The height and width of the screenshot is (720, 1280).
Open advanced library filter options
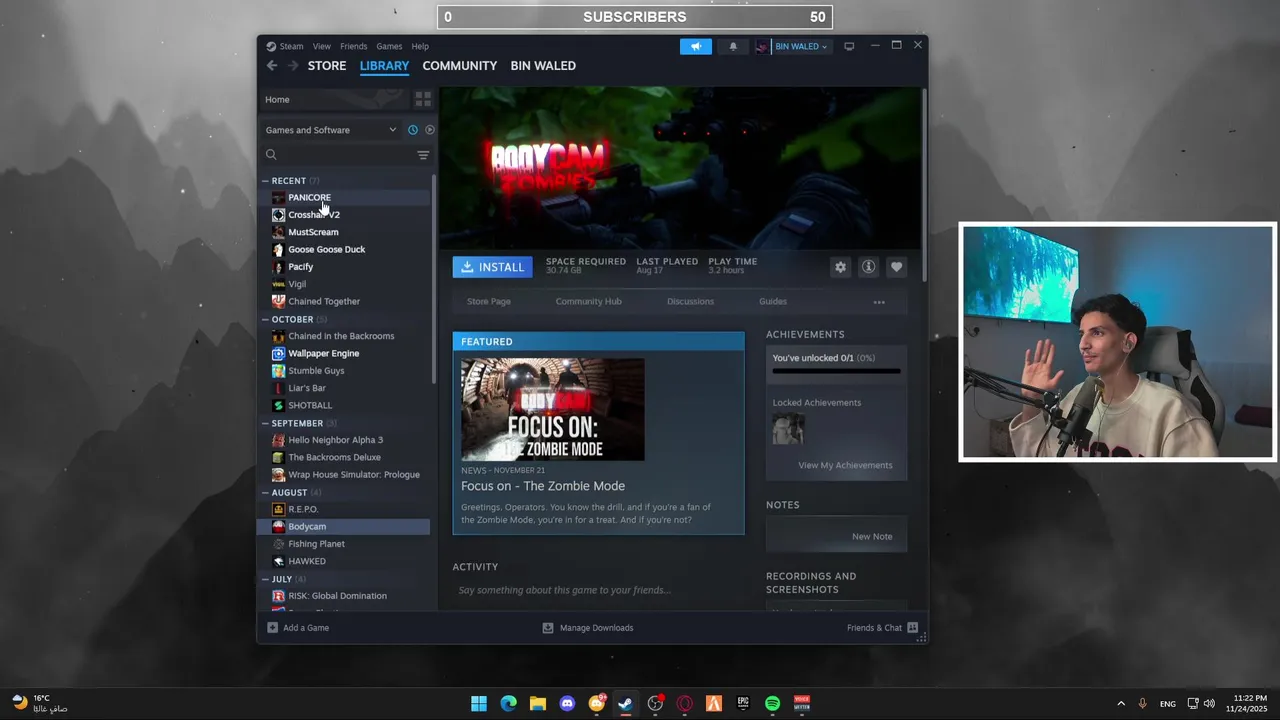tap(423, 155)
